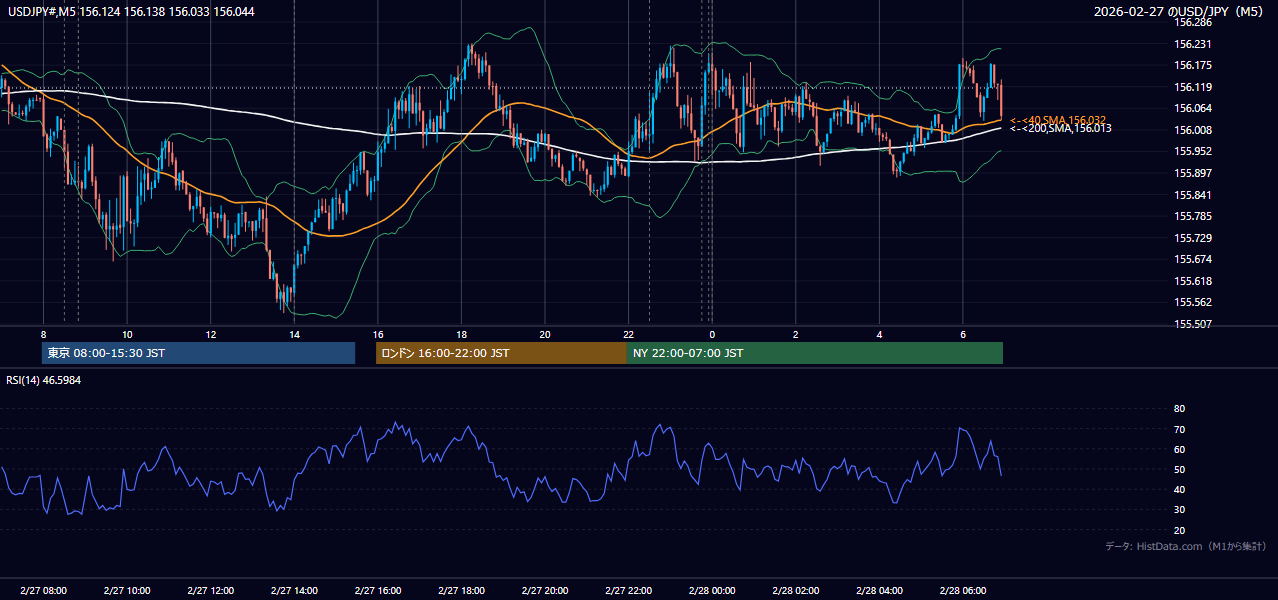Click the RSI(14) 46.5984 indicator label
This screenshot has width=1278, height=600.
pyautogui.click(x=44, y=380)
